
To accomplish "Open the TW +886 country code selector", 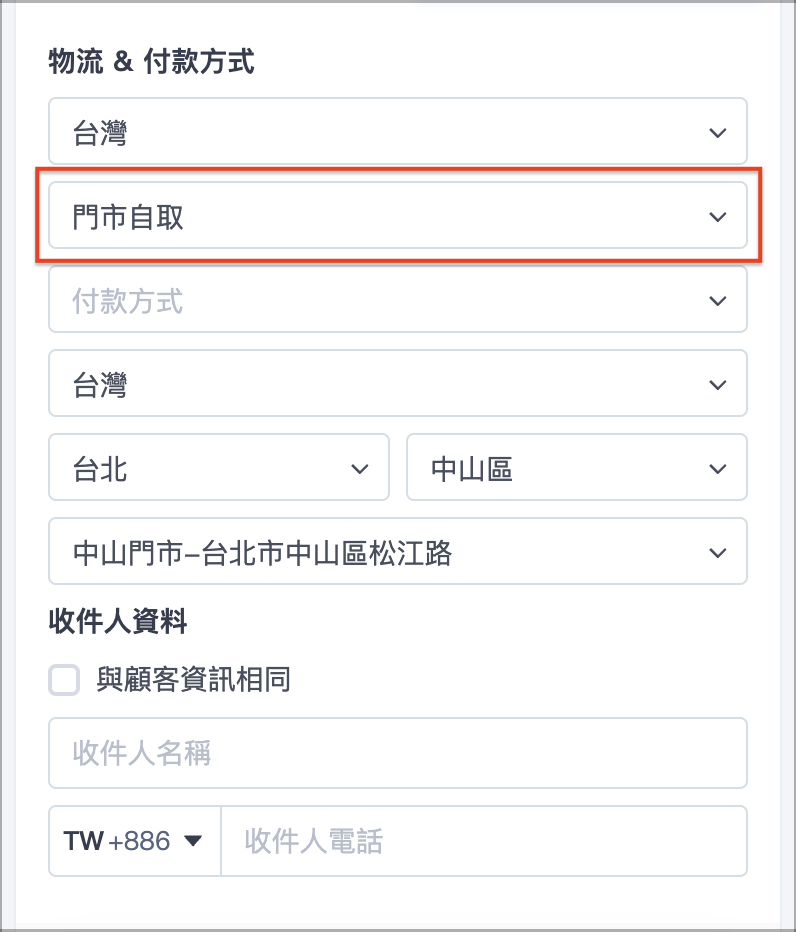I will (x=135, y=841).
